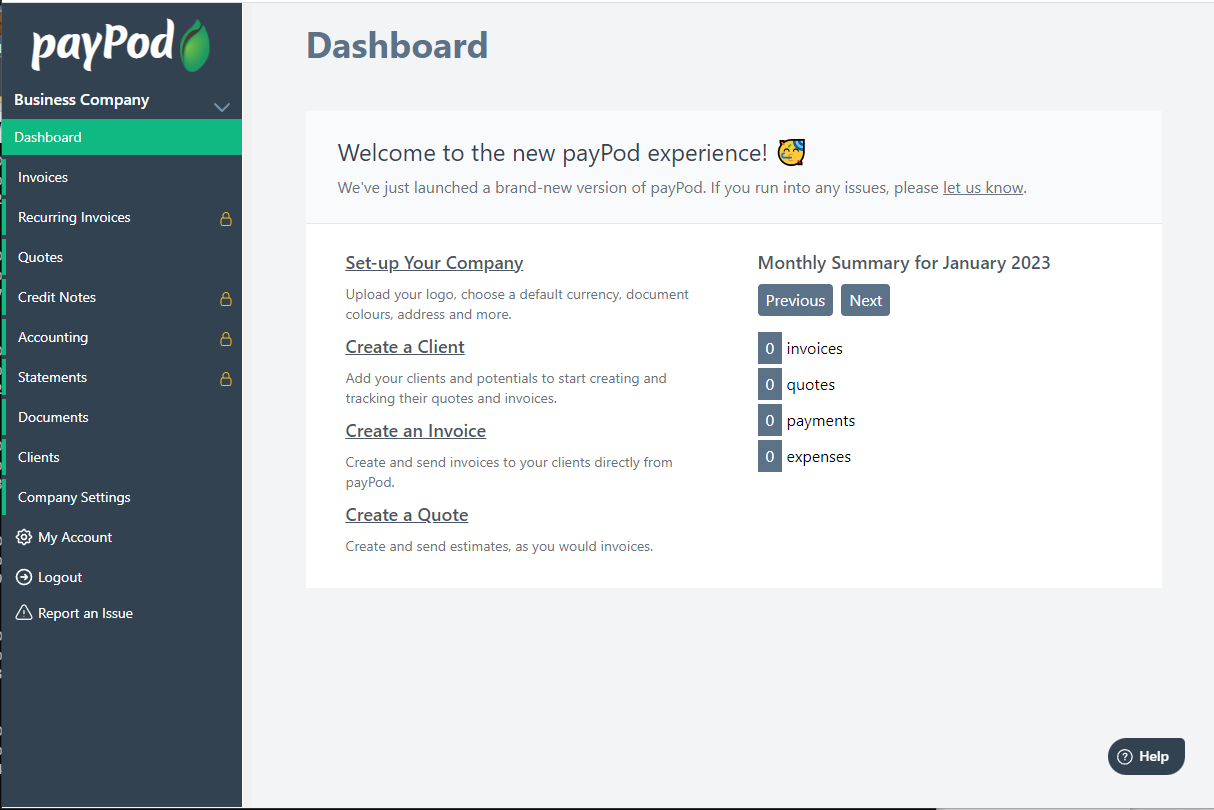Click the 0 quotes count badge
The height and width of the screenshot is (810, 1214).
(770, 384)
